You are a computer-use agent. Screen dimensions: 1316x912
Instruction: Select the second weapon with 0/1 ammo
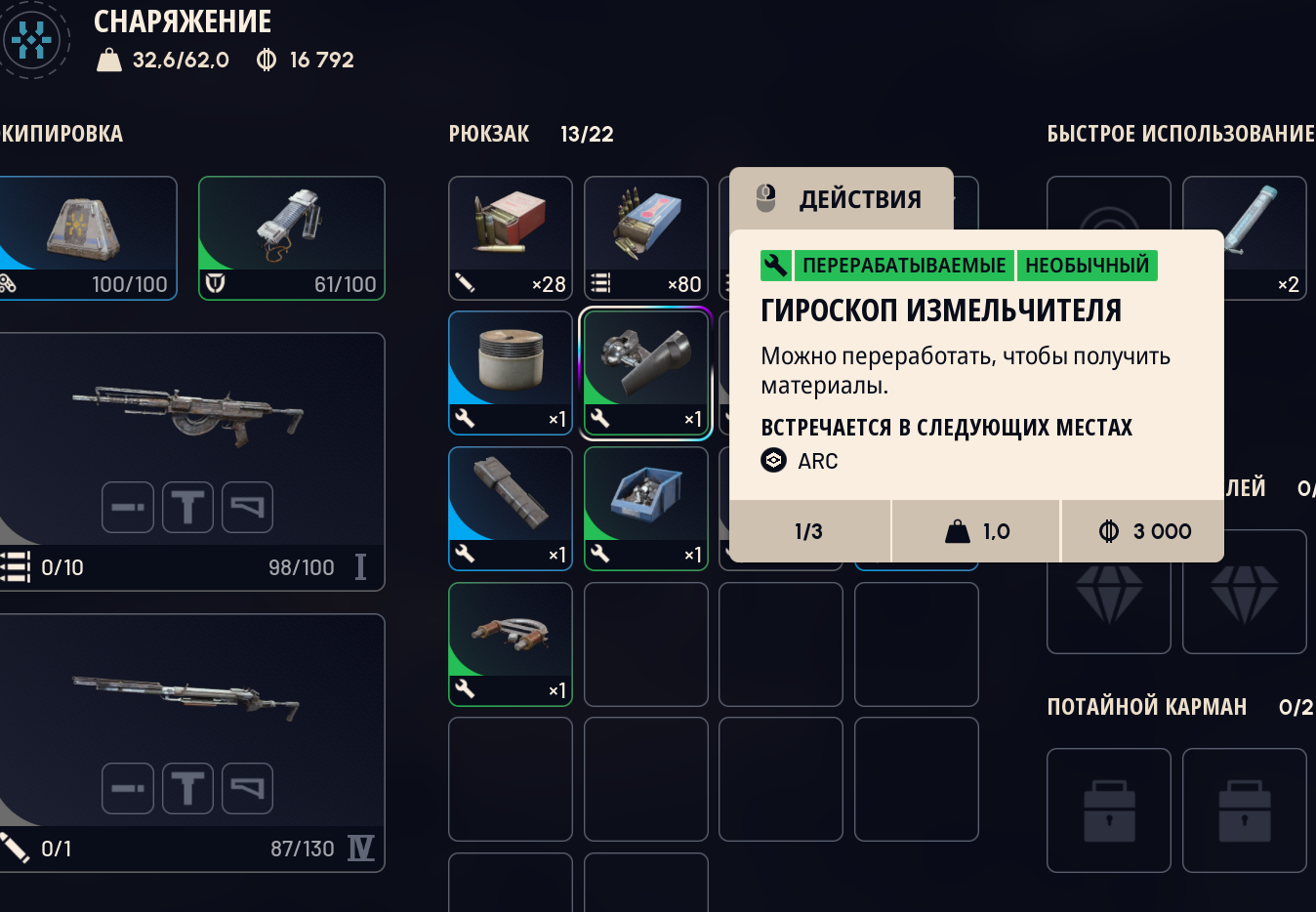192,743
